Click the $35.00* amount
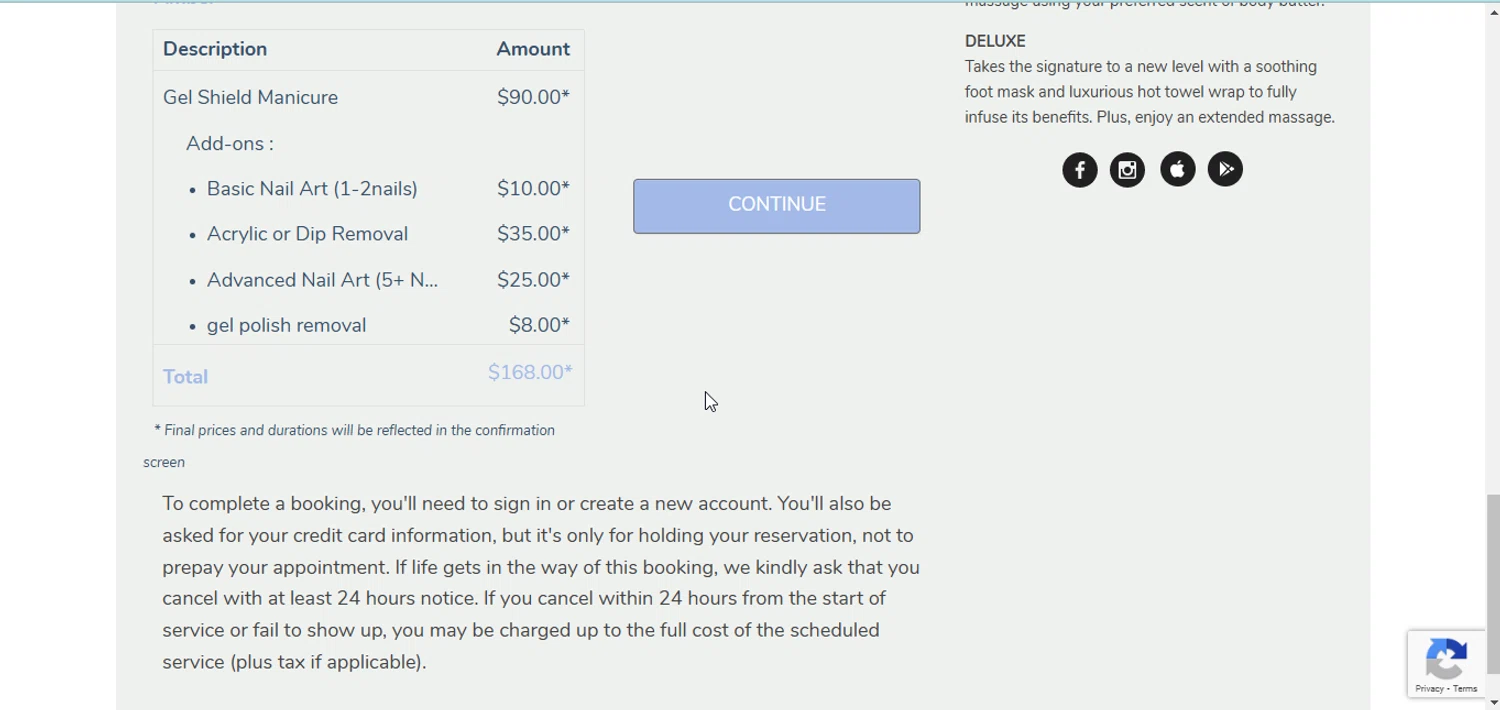The width and height of the screenshot is (1500, 710). (x=533, y=234)
